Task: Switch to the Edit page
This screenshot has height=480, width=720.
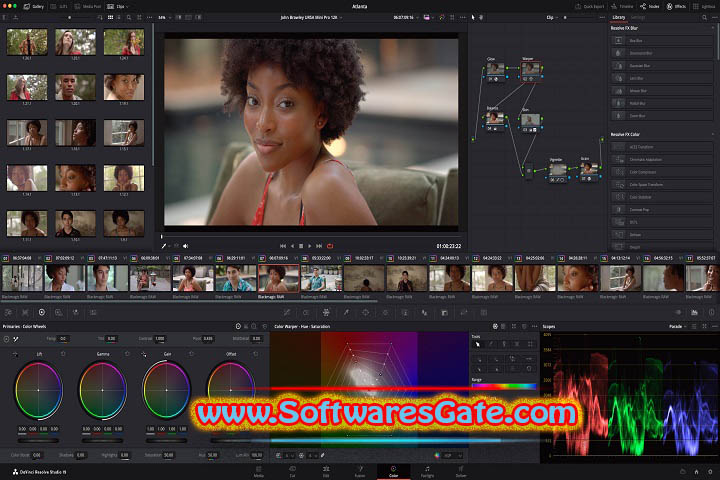Action: pos(326,472)
